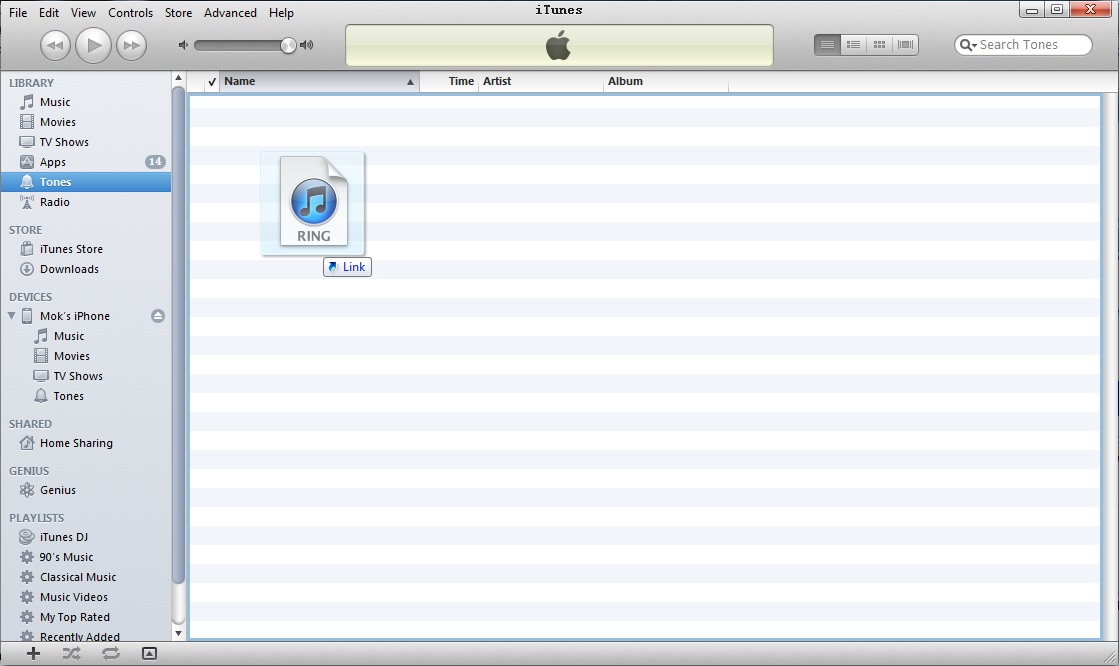Show or hide the artwork viewer
Viewport: 1119px width, 666px height.
(x=149, y=653)
